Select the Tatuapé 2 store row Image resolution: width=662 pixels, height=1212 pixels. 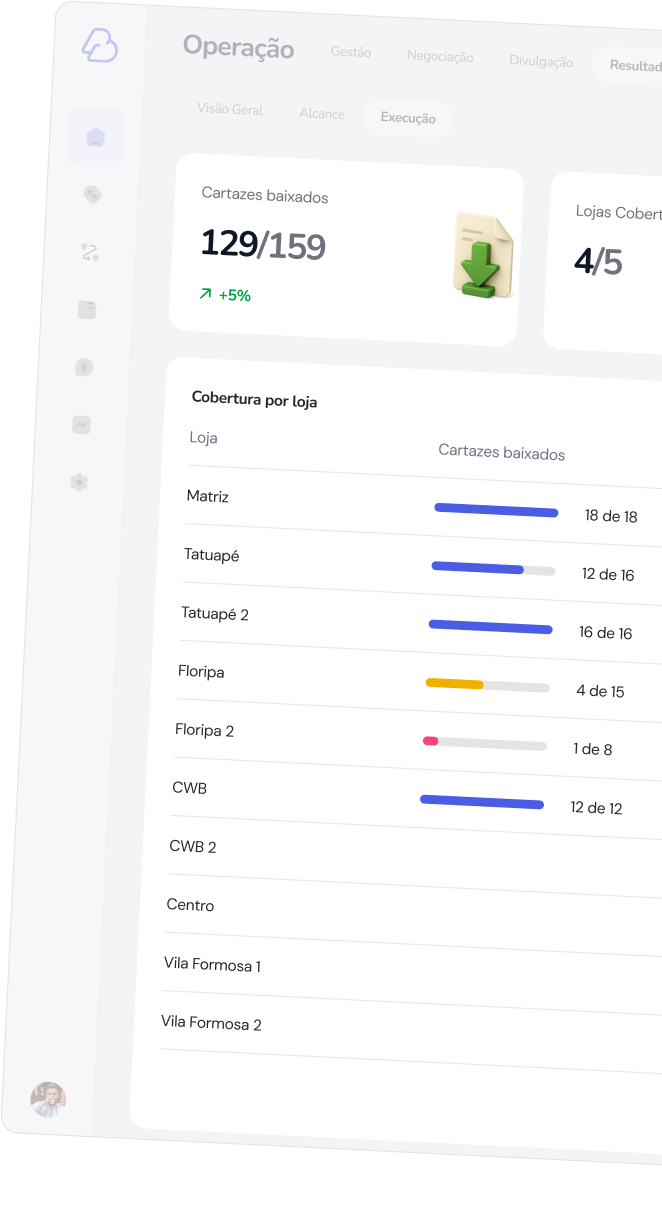pyautogui.click(x=418, y=623)
